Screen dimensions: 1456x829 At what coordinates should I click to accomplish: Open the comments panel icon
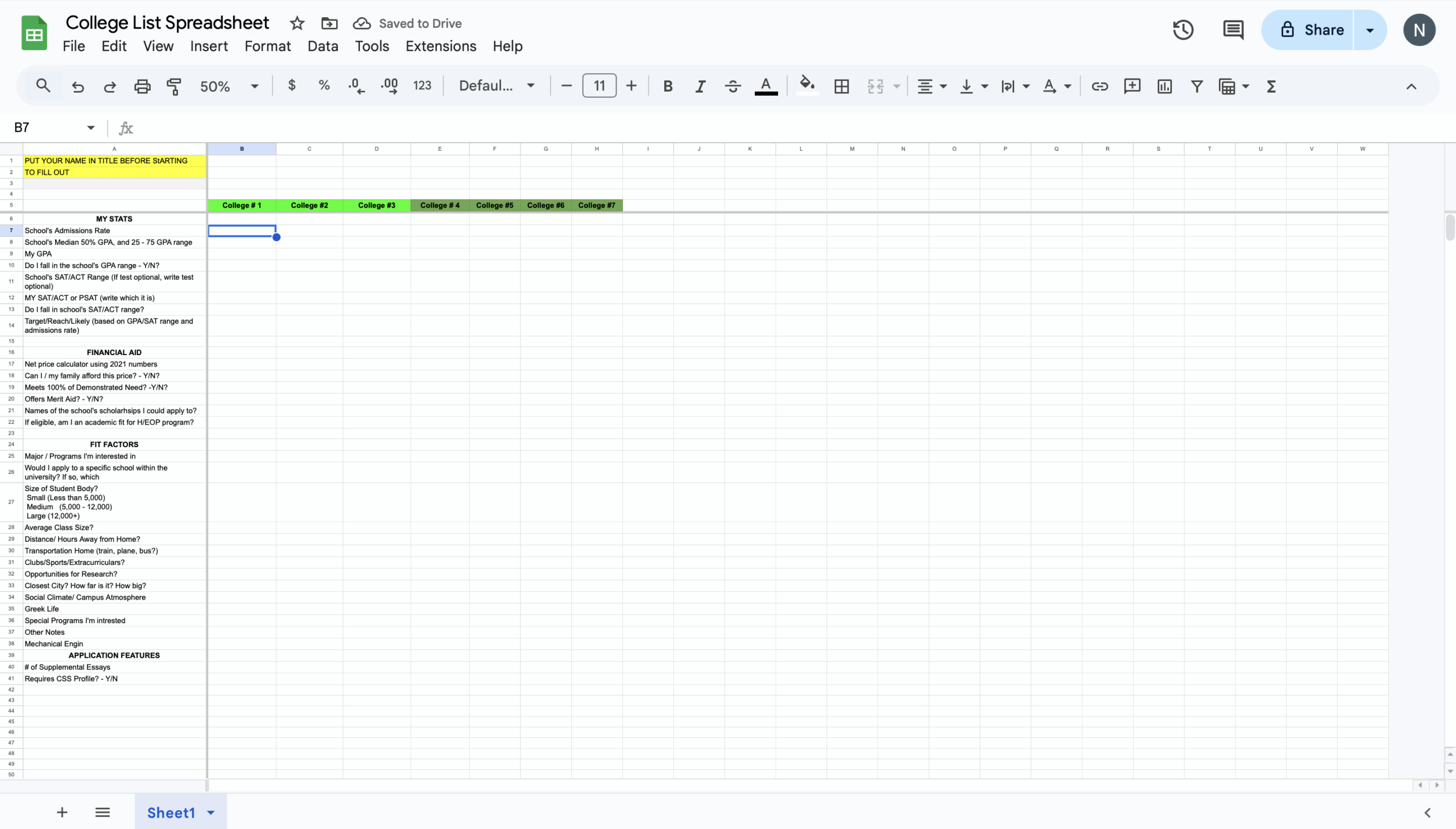tap(1232, 30)
